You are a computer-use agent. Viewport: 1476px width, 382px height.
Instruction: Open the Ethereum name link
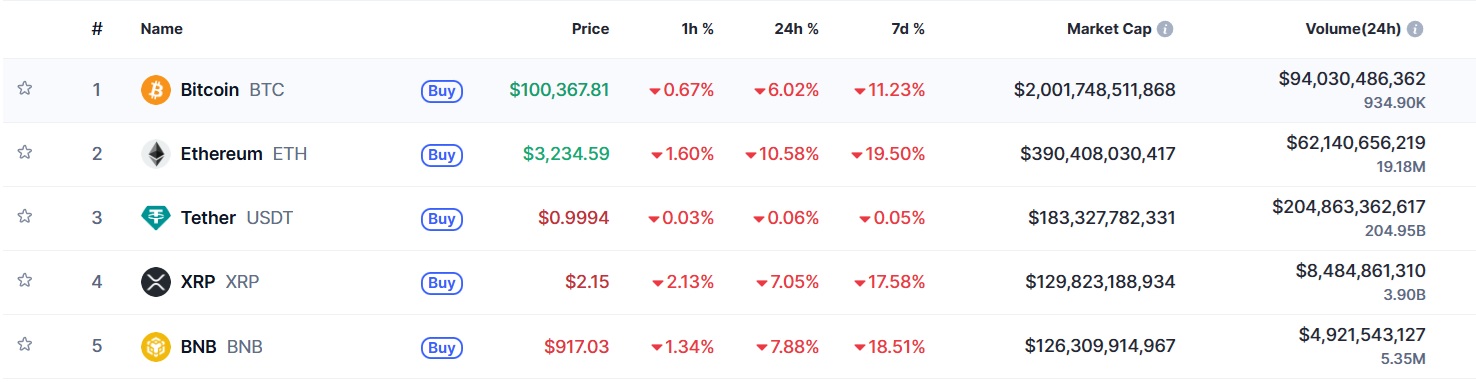(x=221, y=154)
